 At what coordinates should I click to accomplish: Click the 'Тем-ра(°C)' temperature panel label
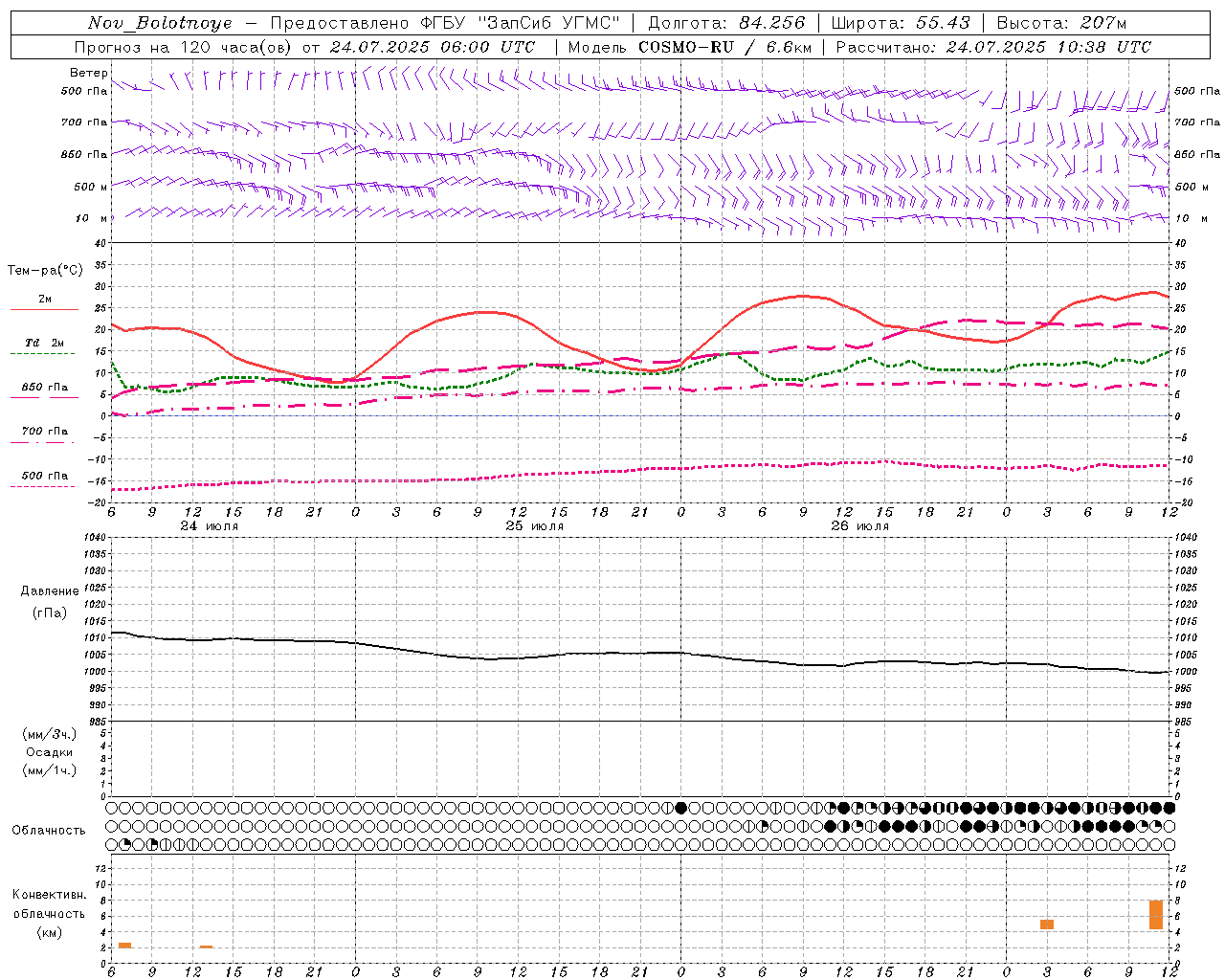[46, 271]
